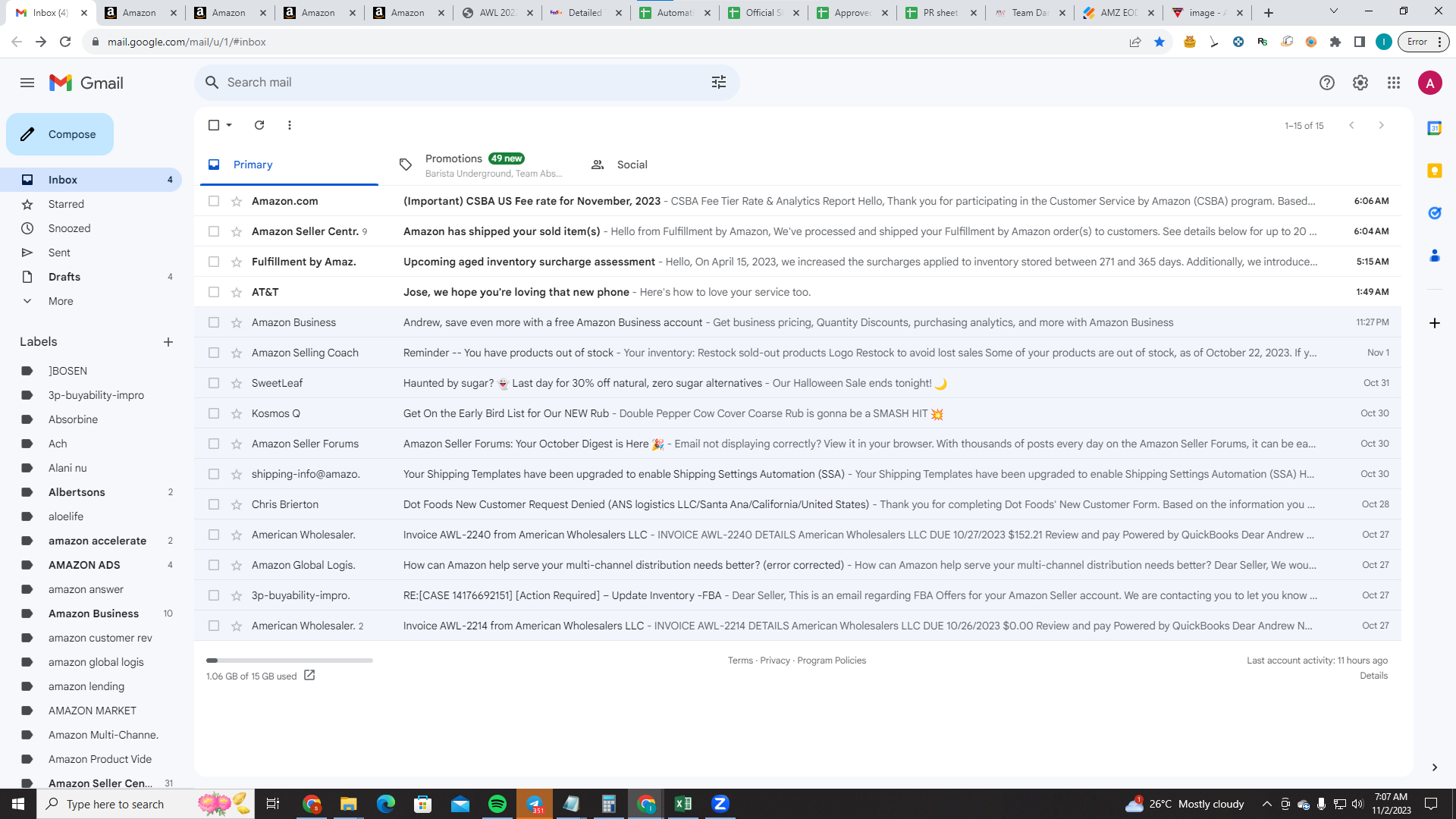
Task: Click the Search mail field
Action: [466, 82]
